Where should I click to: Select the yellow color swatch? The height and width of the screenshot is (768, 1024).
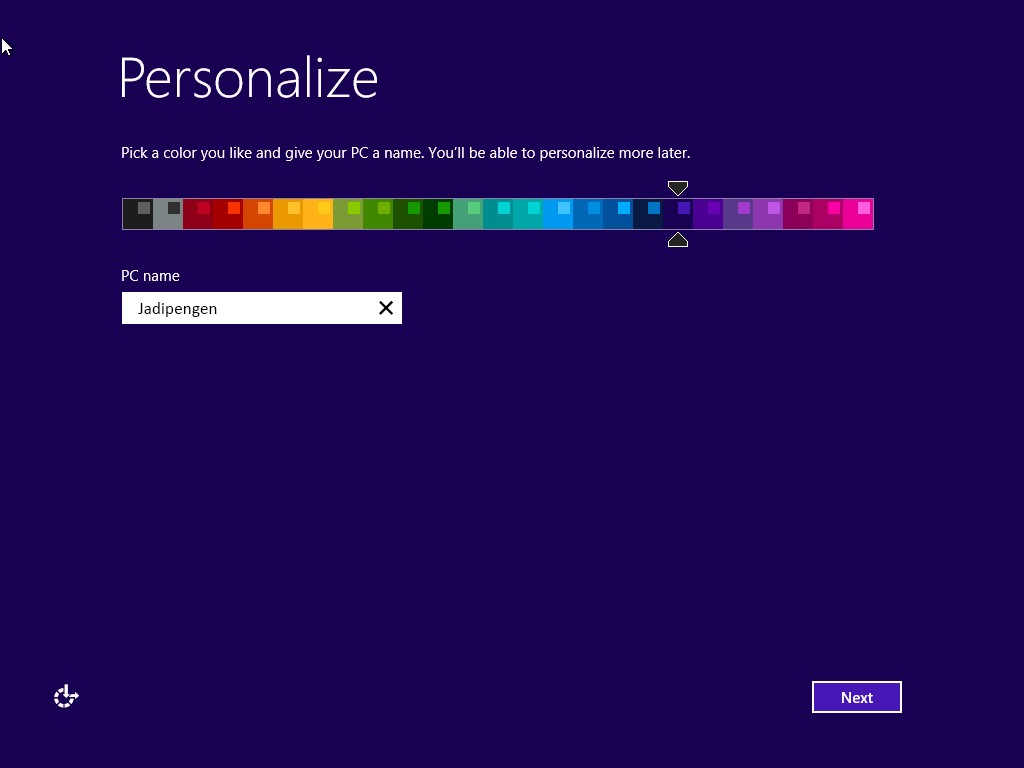click(318, 213)
